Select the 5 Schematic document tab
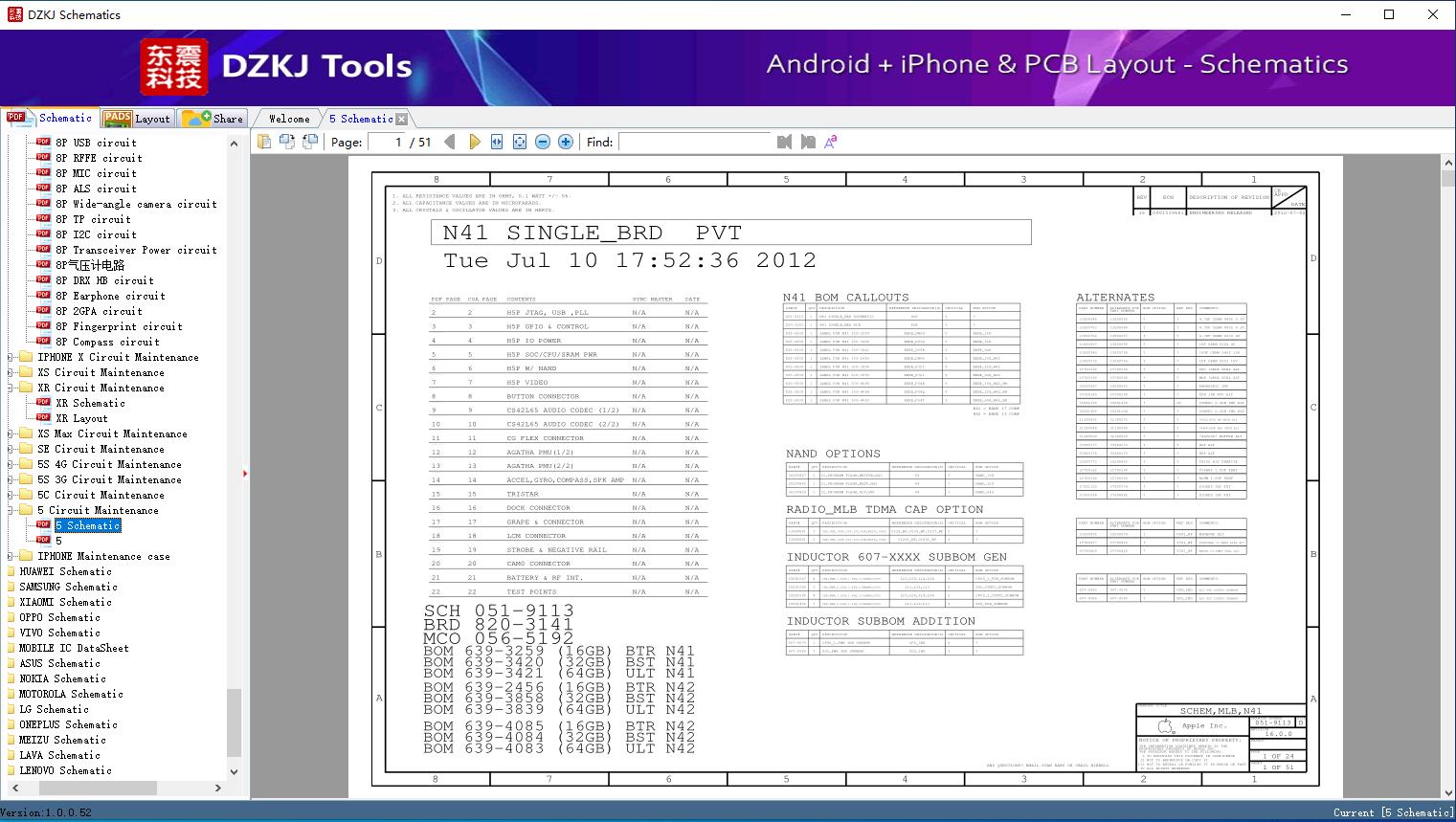1456x822 pixels. click(360, 119)
